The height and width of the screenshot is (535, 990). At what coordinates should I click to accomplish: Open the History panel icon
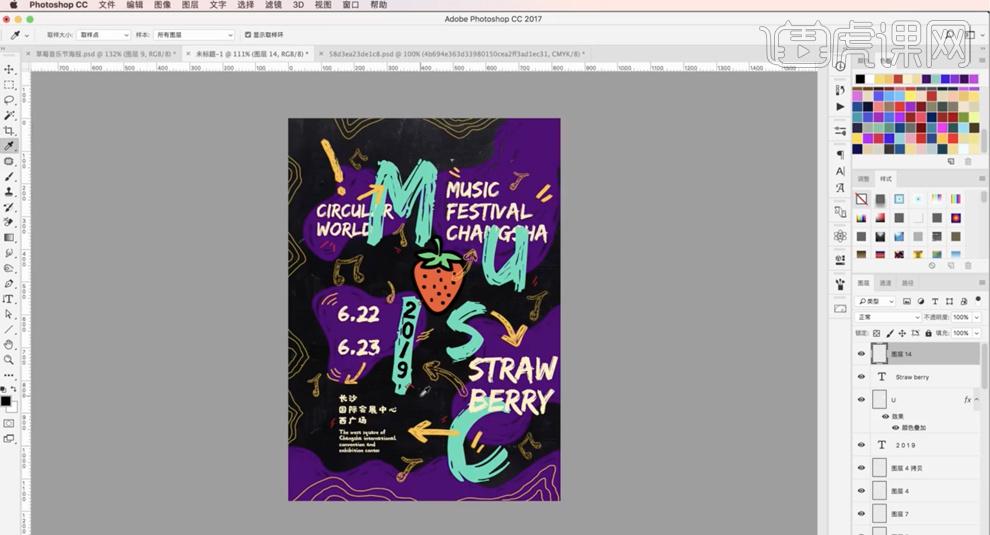[x=840, y=90]
